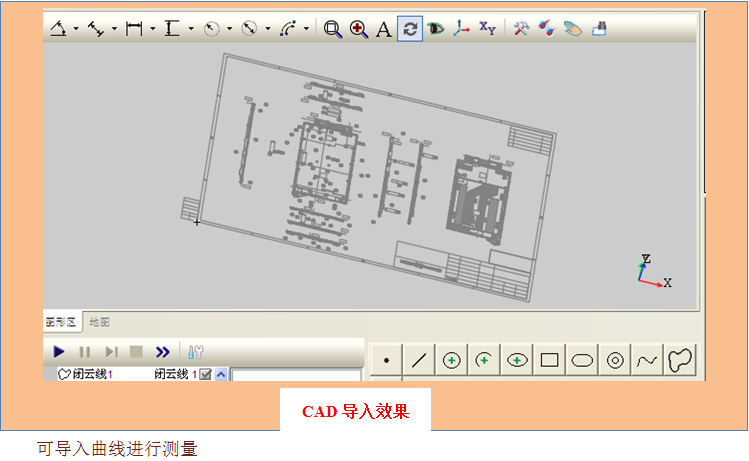This screenshot has width=749, height=461.
Task: Open the radius tool dropdown arrow
Action: [x=229, y=29]
